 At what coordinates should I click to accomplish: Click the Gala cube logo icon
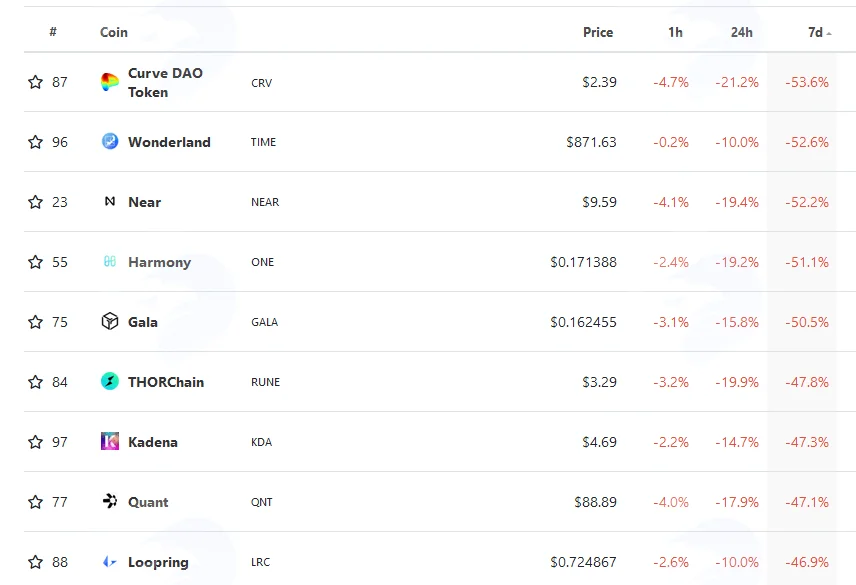[x=110, y=321]
